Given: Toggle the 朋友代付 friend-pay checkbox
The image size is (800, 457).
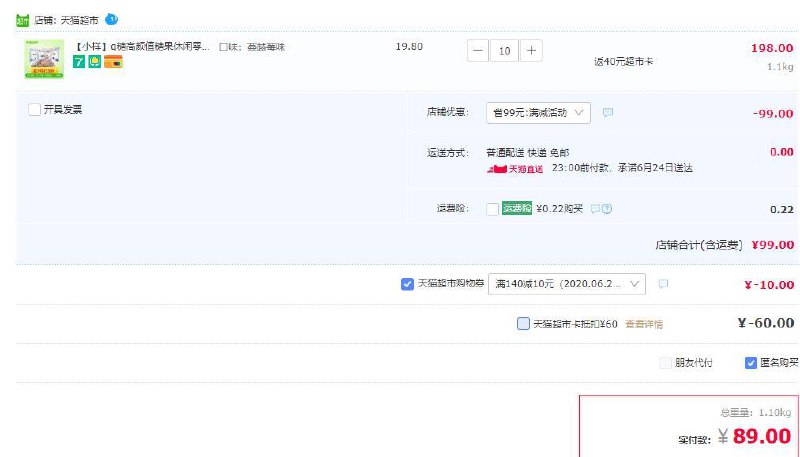Looking at the screenshot, I should [x=665, y=363].
